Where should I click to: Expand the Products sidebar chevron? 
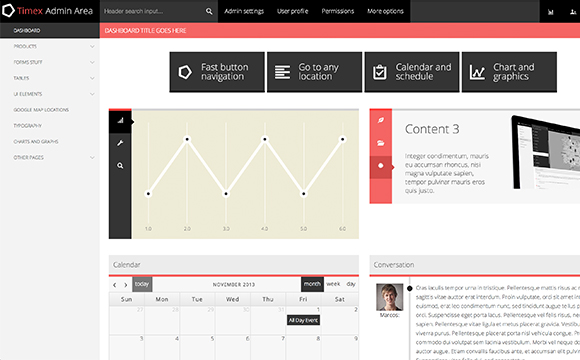pyautogui.click(x=92, y=46)
